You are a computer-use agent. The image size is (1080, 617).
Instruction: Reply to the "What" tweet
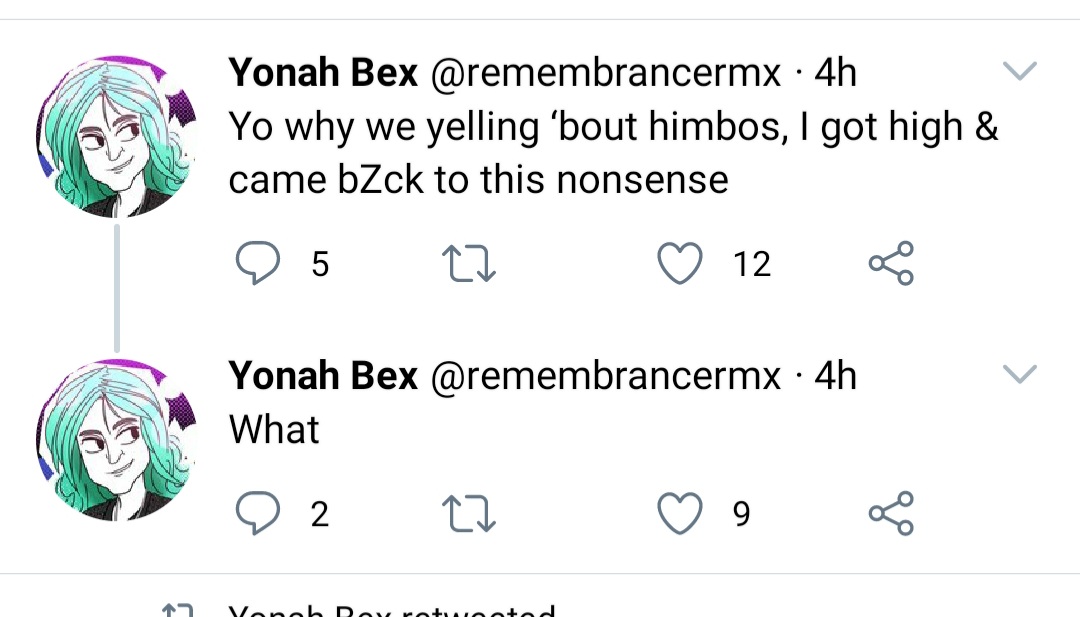click(258, 514)
